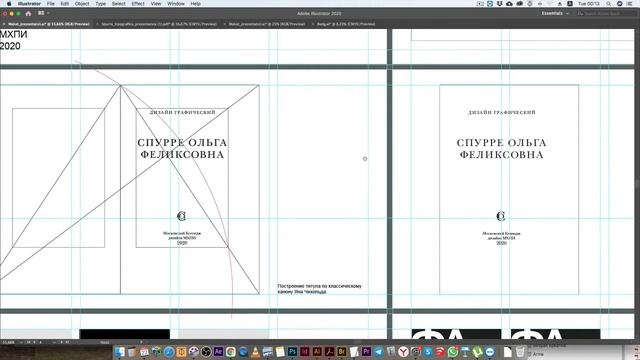
Task: Click the clock showing Tue 00:13
Action: 589,4
